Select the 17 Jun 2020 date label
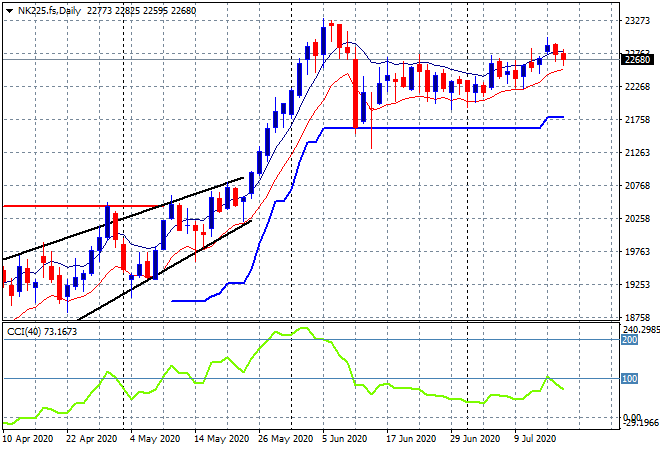The width and height of the screenshot is (660, 450). 411,439
